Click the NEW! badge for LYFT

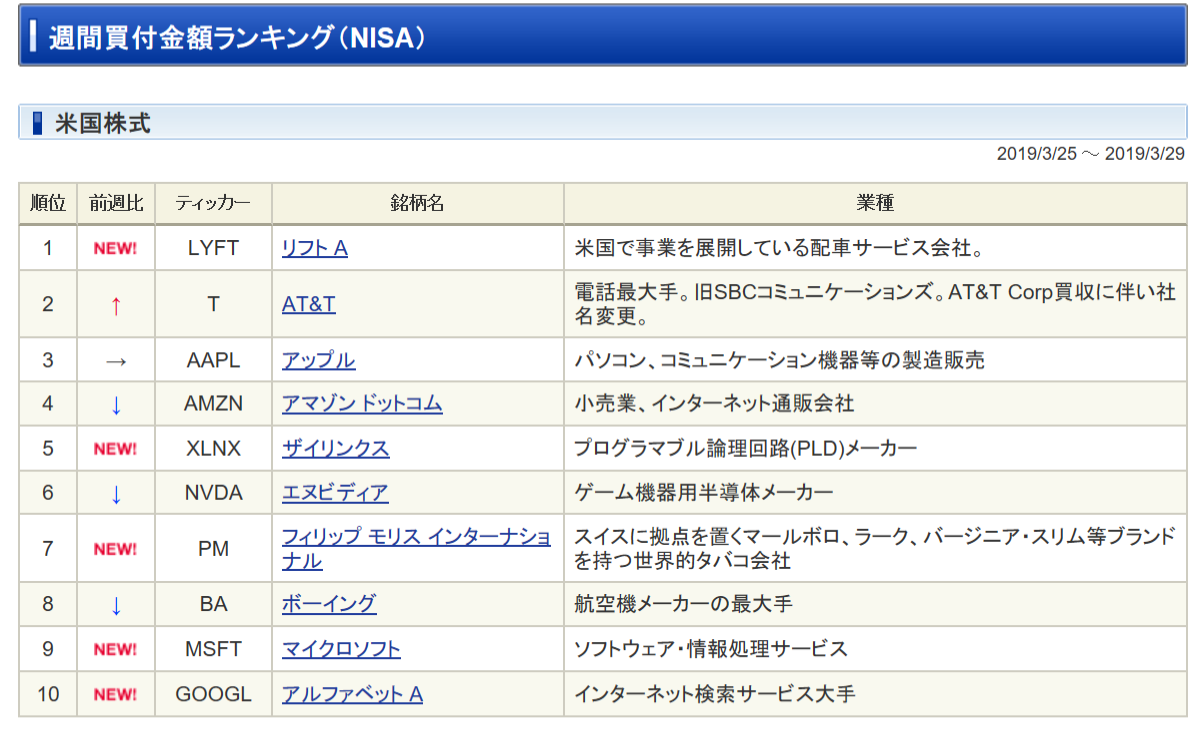[115, 249]
